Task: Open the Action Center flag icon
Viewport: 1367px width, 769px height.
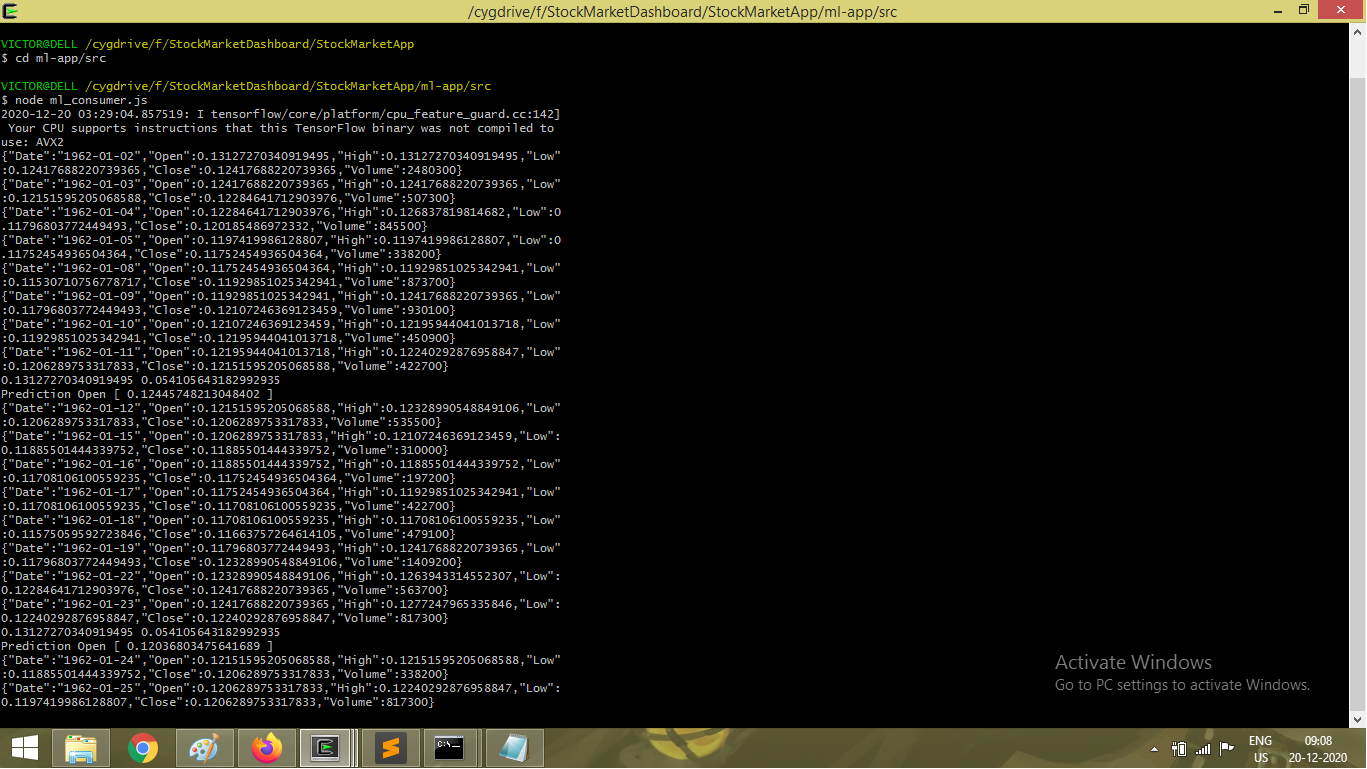Action: pyautogui.click(x=1226, y=748)
